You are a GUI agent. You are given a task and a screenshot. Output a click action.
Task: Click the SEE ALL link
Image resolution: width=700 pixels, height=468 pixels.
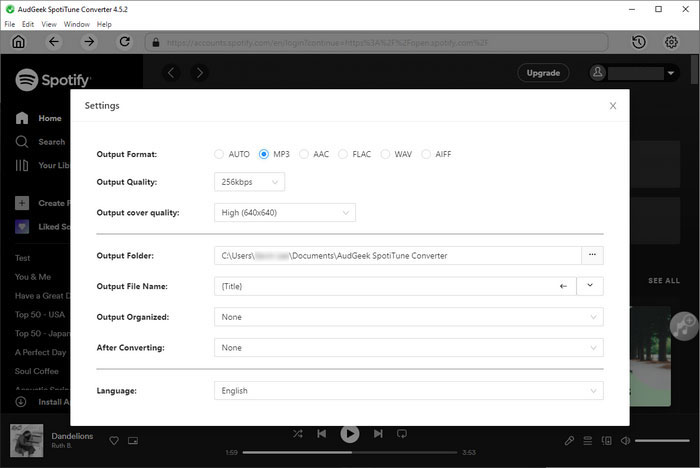click(664, 280)
